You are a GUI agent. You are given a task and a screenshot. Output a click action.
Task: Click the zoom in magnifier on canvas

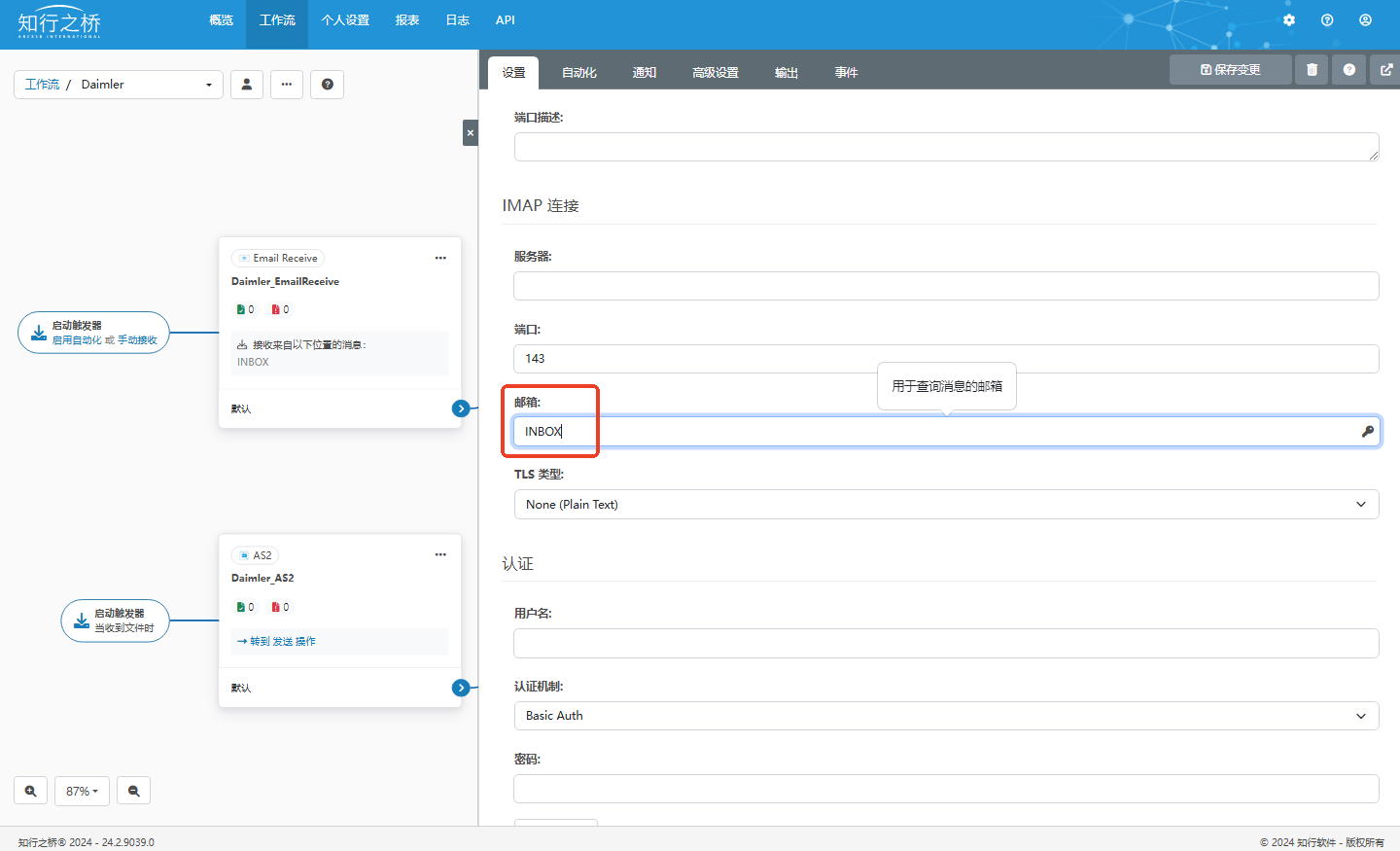pos(31,791)
